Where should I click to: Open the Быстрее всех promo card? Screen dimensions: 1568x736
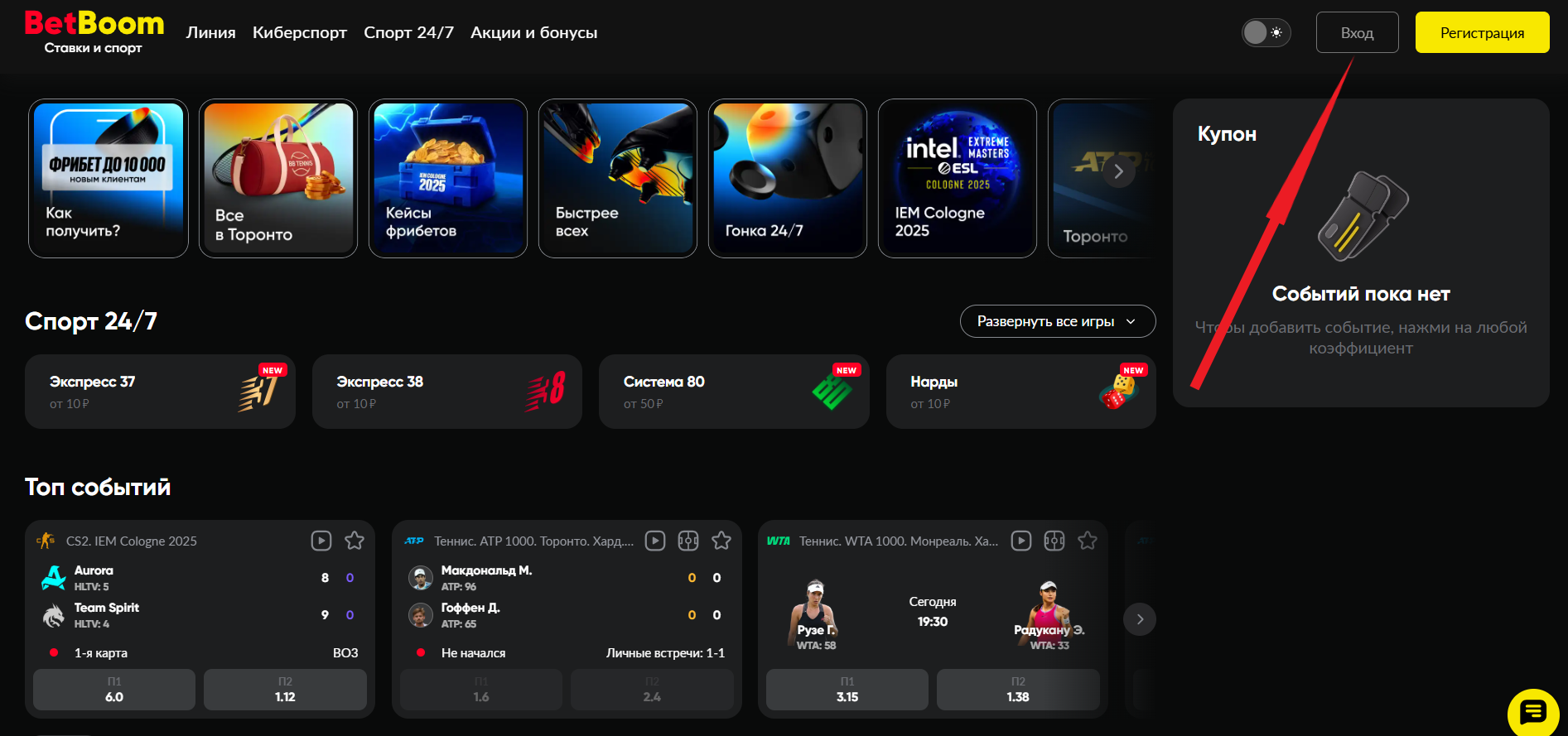click(618, 178)
